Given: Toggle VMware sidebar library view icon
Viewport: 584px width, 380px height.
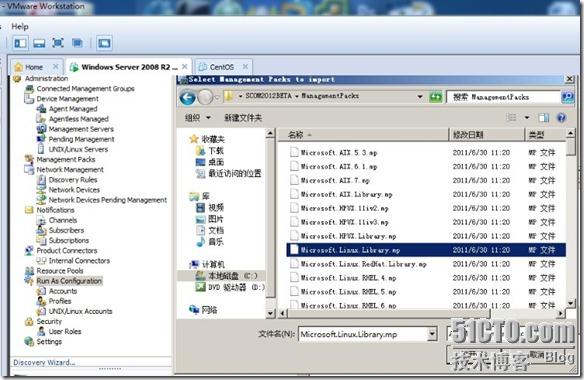Looking at the screenshot, I should tap(20, 43).
